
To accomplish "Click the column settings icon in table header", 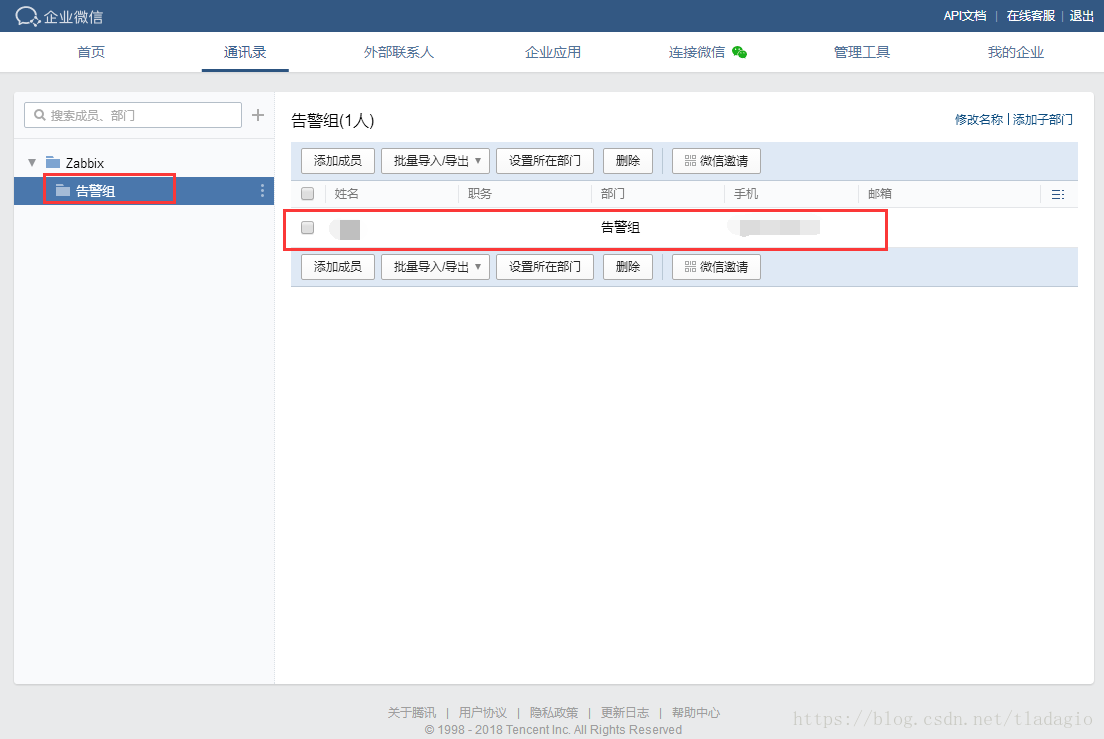I will (1058, 194).
